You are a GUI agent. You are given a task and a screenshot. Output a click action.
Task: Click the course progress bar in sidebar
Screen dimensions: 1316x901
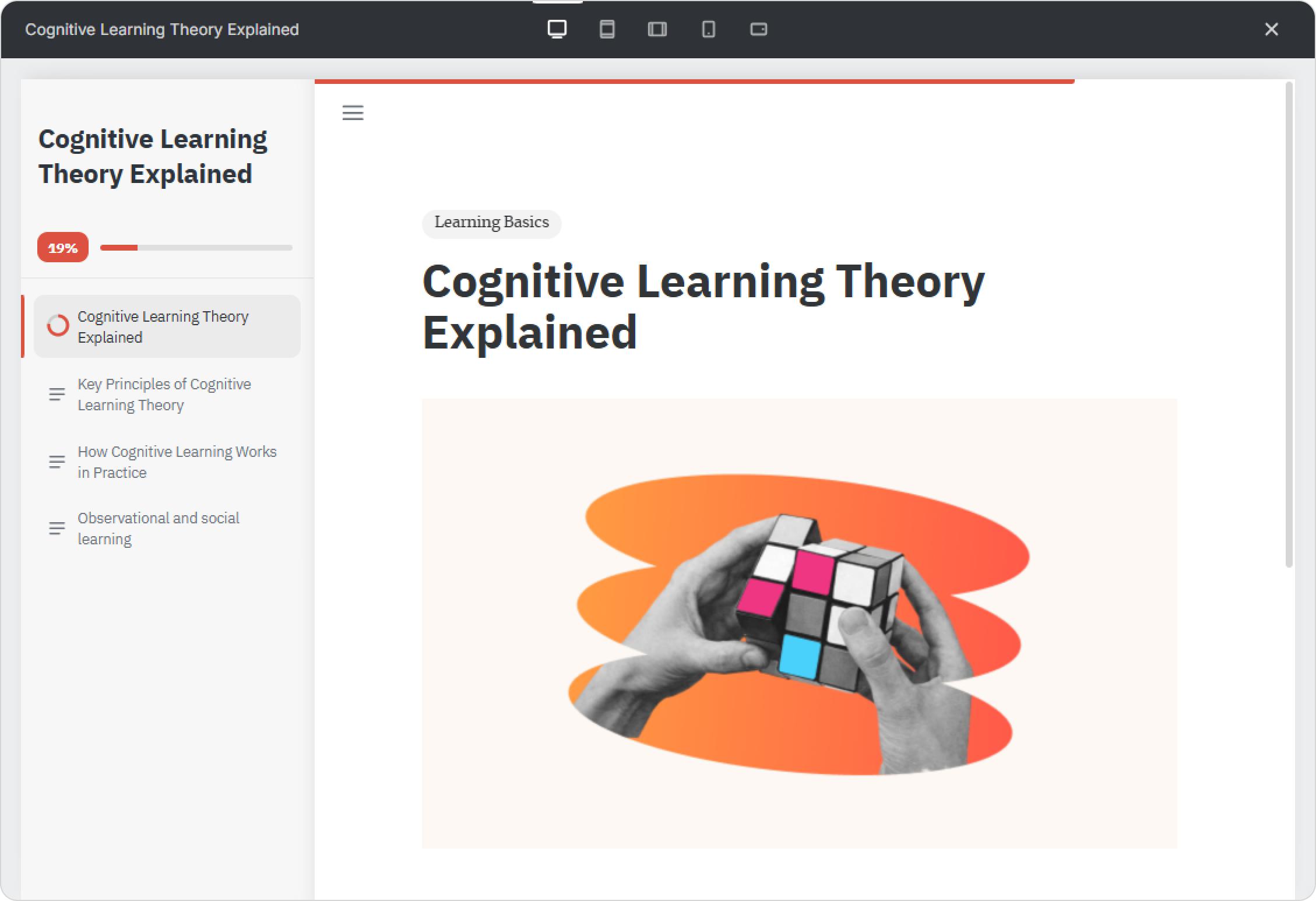(x=196, y=248)
